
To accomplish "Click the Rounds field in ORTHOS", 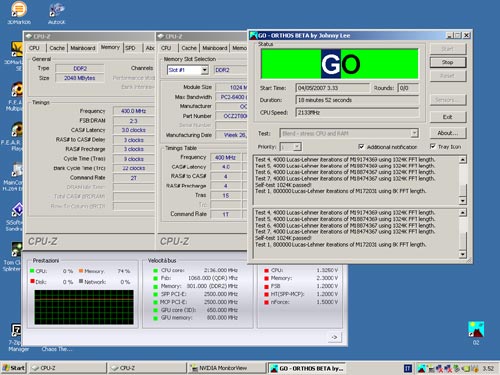I will pos(408,88).
